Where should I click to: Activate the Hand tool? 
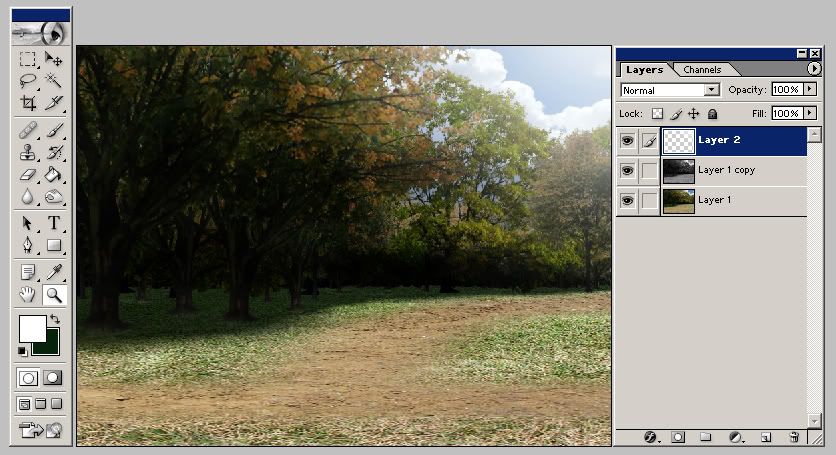click(28, 294)
